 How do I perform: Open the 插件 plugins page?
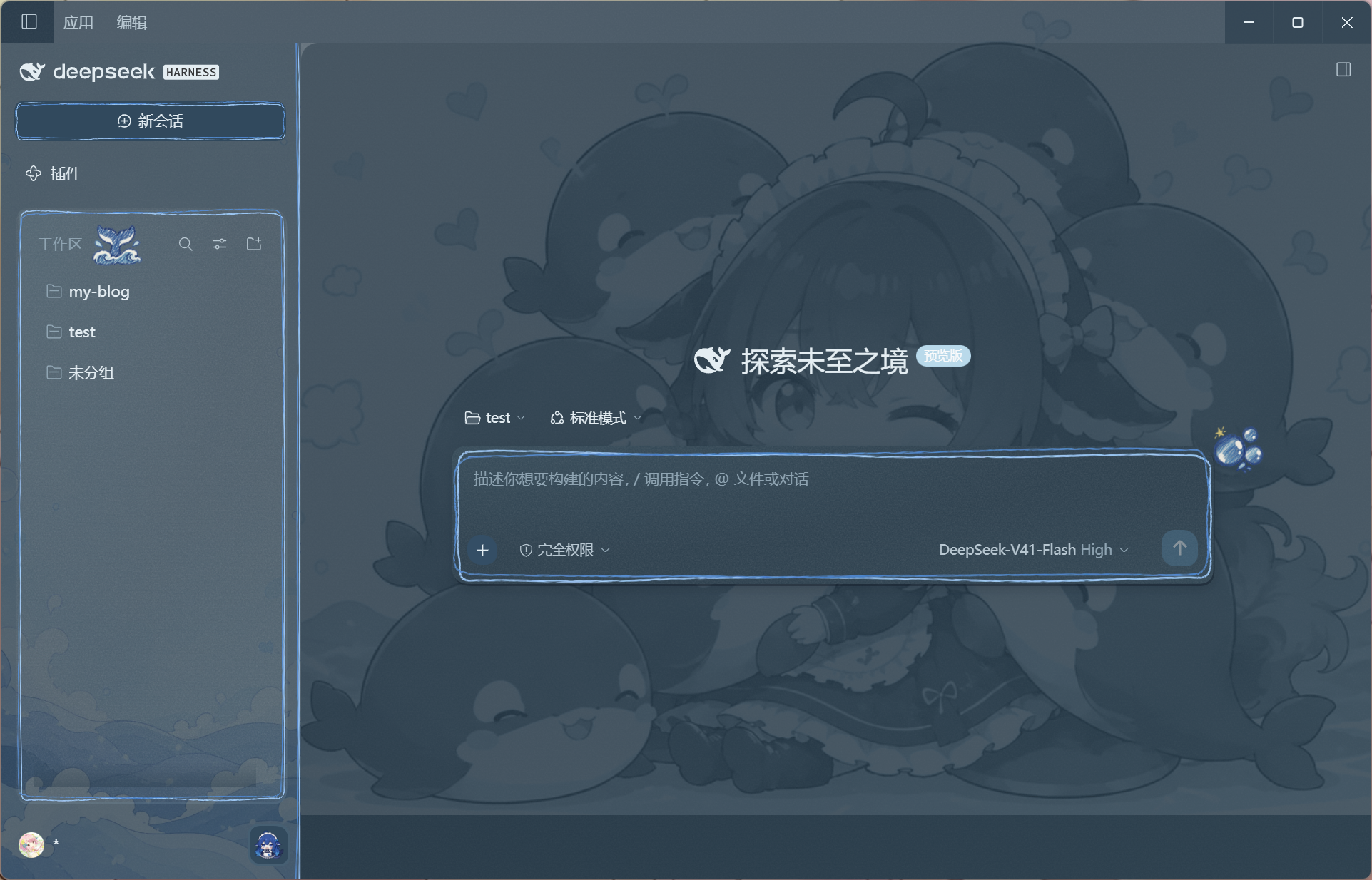54,173
